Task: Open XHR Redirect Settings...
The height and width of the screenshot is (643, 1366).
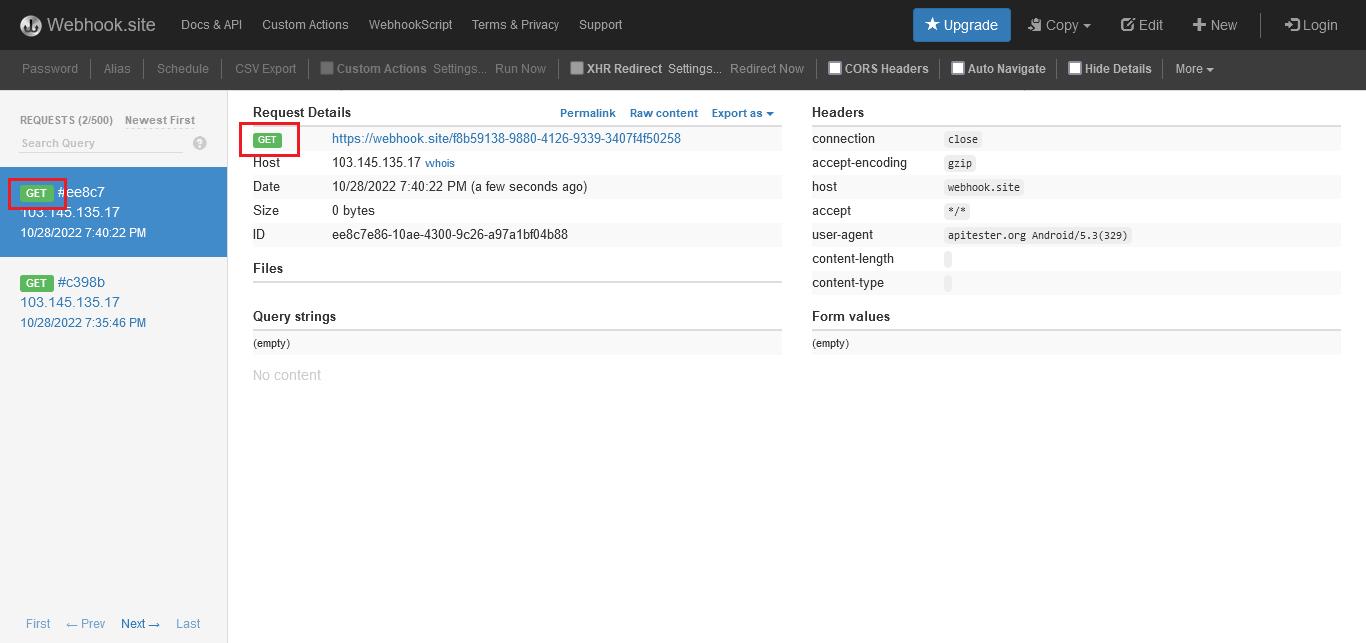Action: click(x=695, y=69)
